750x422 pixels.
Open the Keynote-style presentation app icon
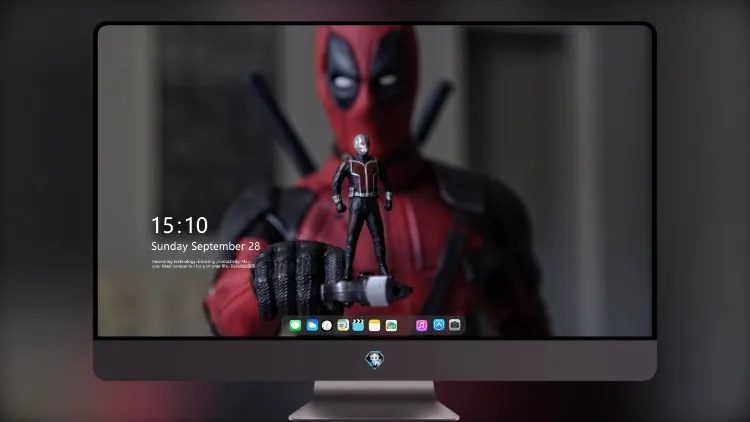click(343, 325)
